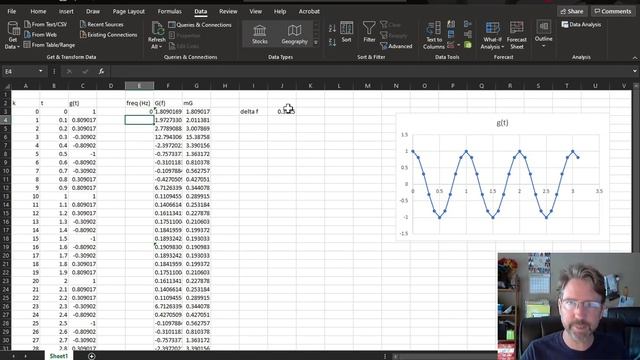This screenshot has height=360, width=640.
Task: Switch to the Page Layout tab
Action: (x=129, y=11)
